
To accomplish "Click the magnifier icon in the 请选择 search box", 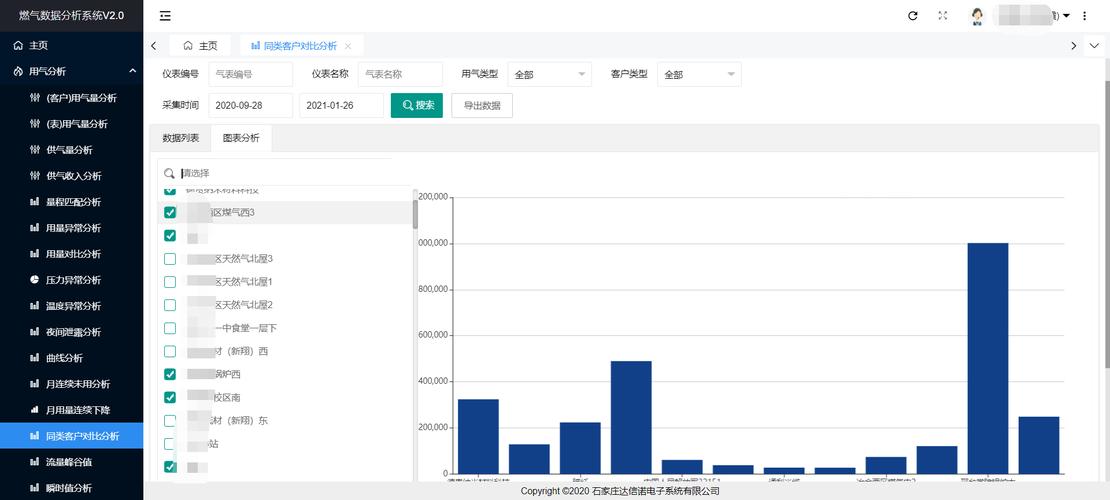I will [169, 173].
